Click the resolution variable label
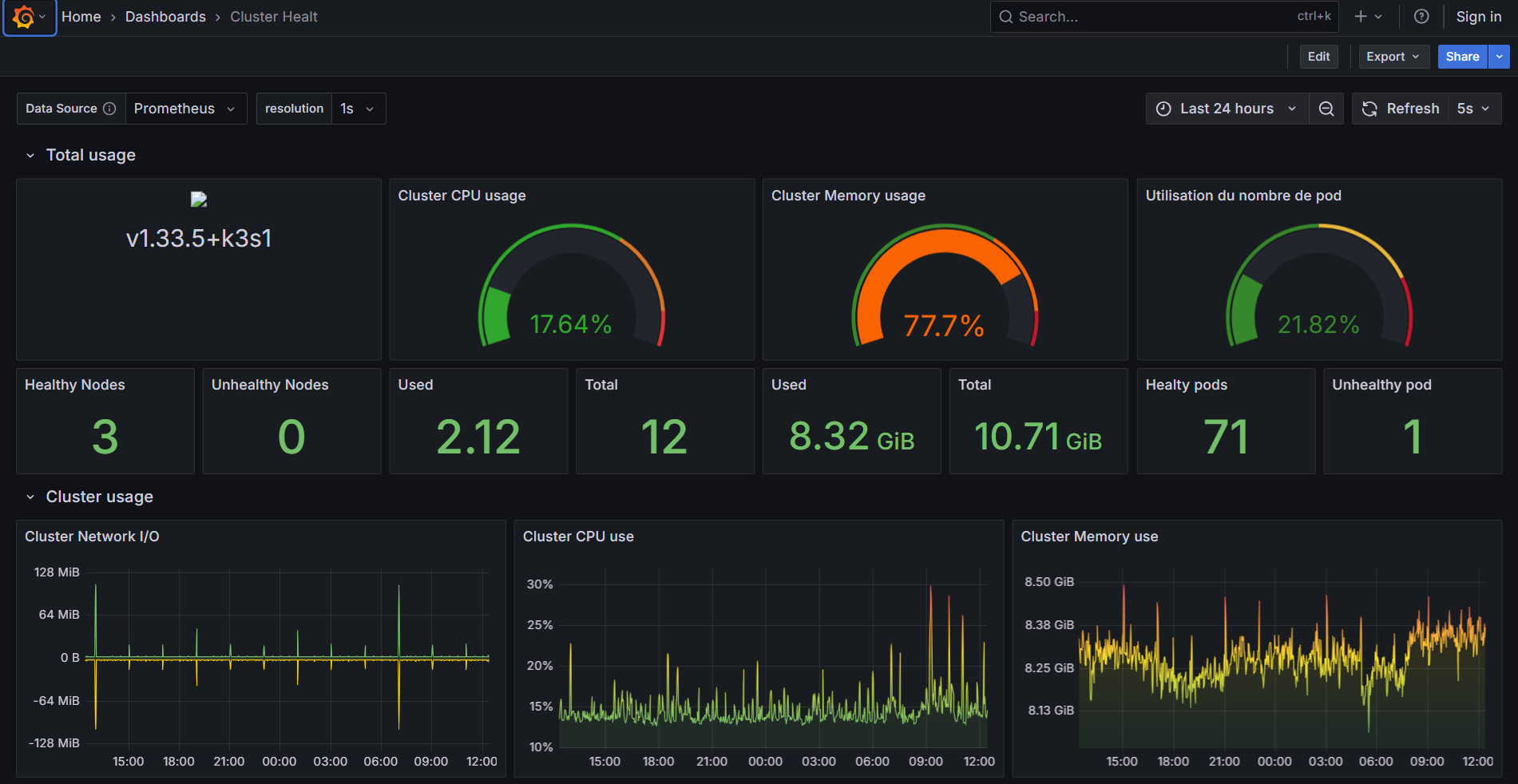Viewport: 1518px width, 784px height. pos(294,109)
